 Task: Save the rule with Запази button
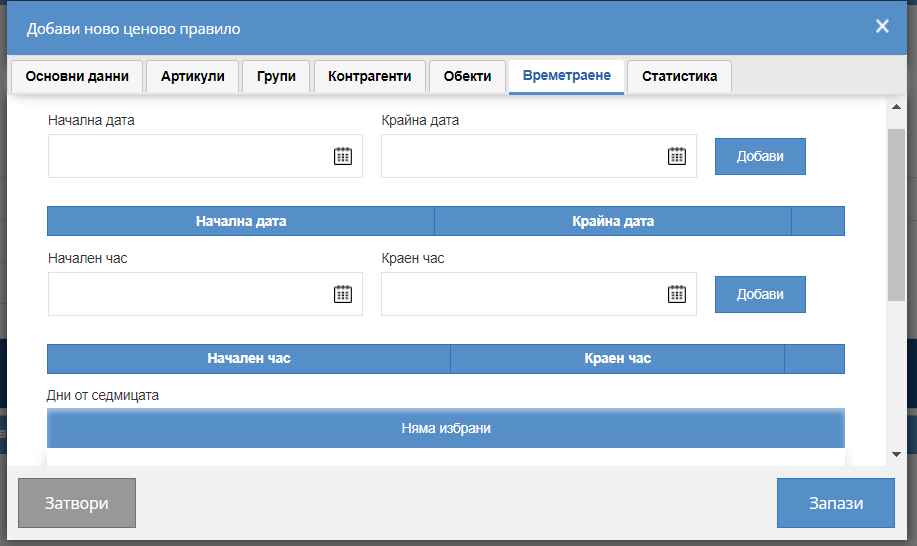click(836, 503)
